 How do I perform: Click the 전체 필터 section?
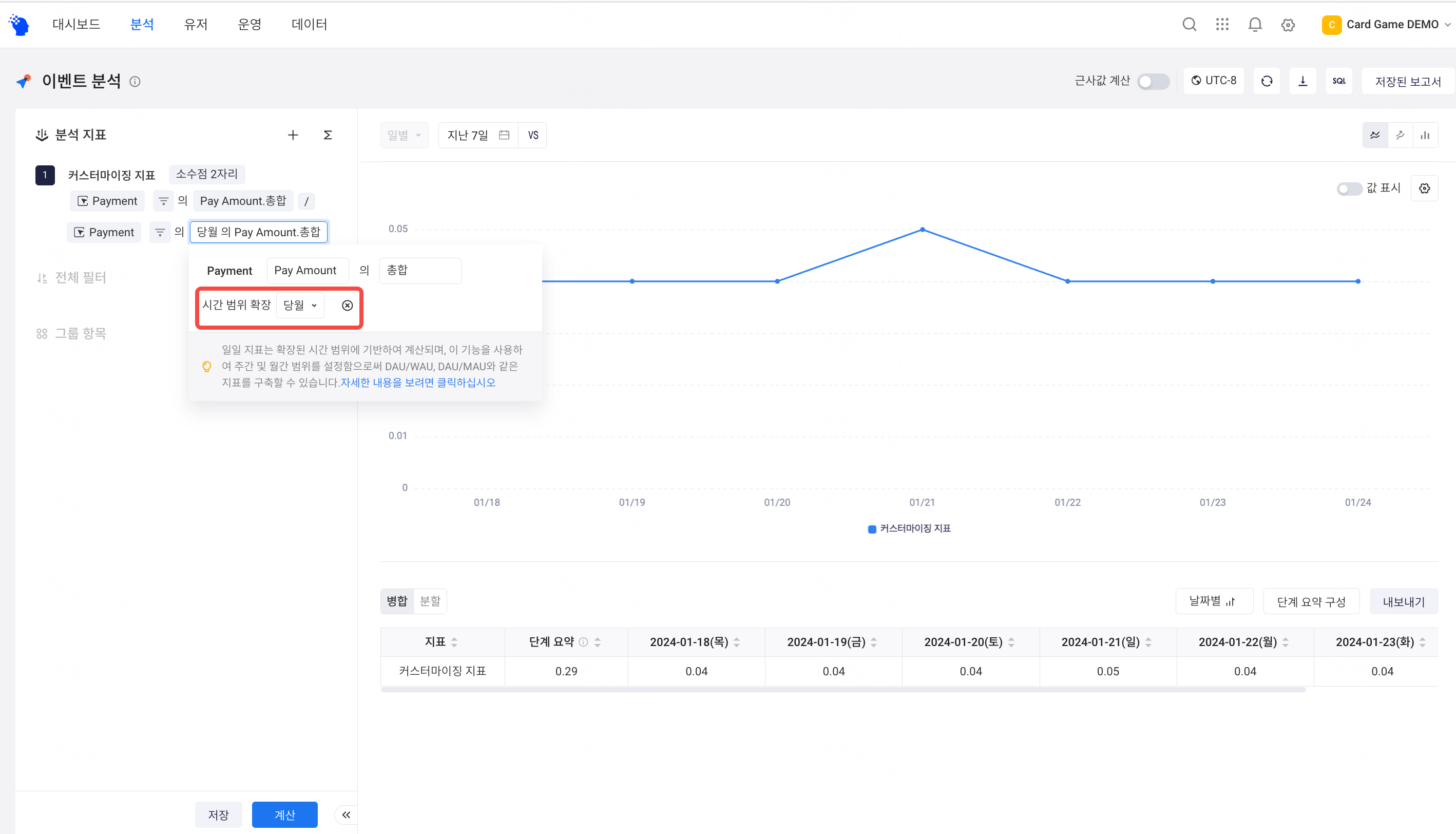pos(71,278)
